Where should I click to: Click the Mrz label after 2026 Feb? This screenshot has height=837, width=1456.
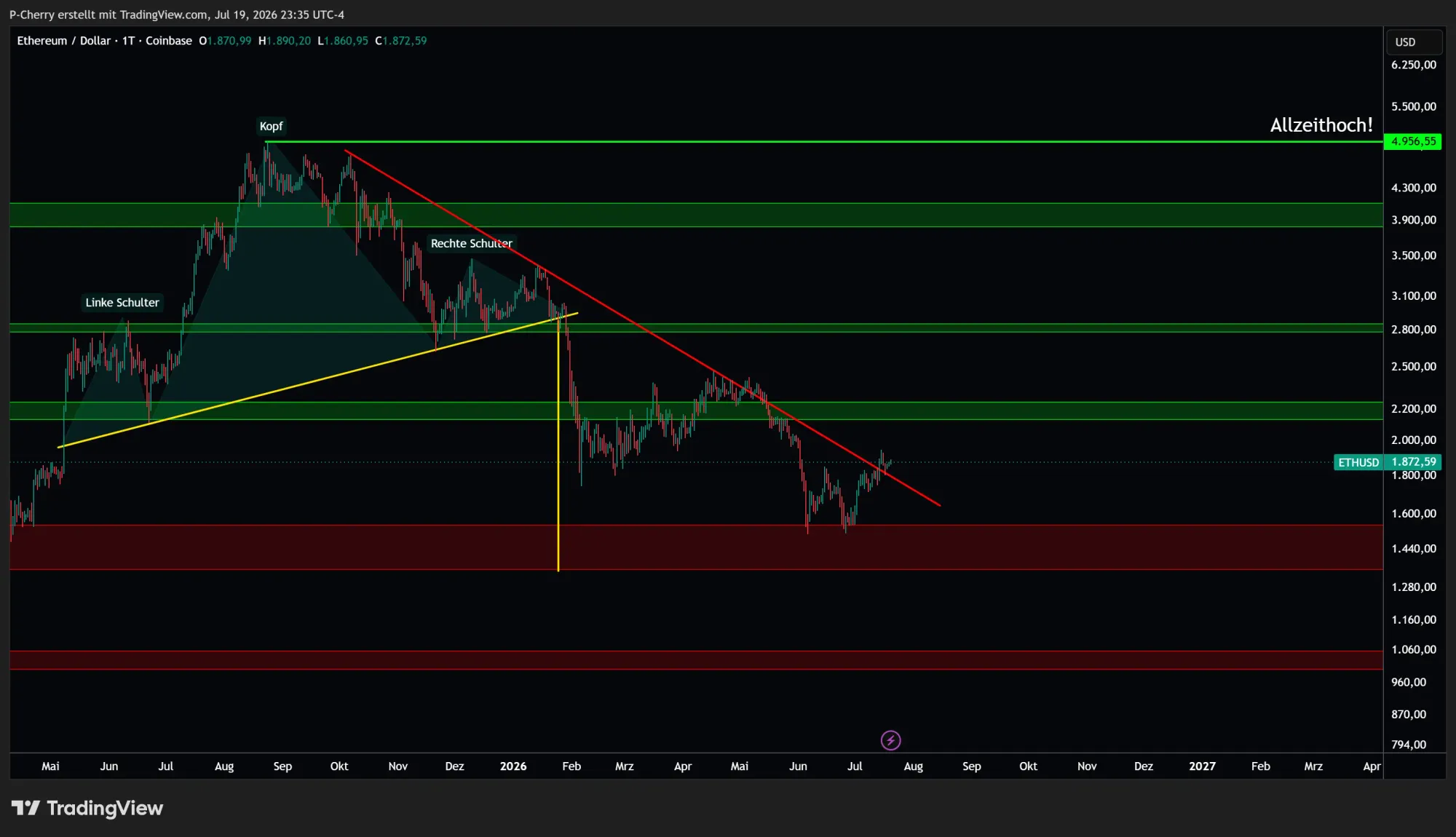624,766
